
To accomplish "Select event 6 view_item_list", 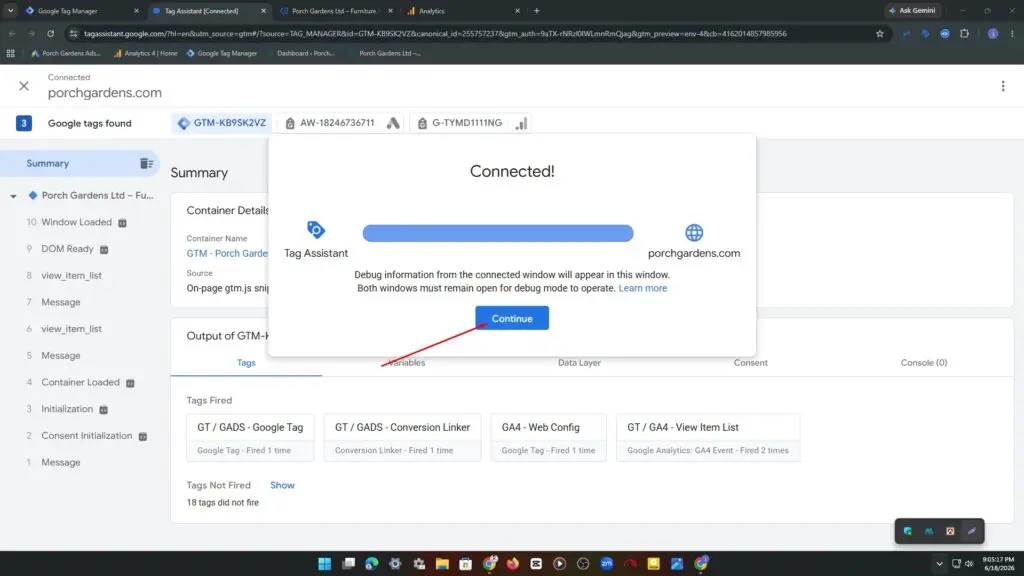I will point(71,329).
